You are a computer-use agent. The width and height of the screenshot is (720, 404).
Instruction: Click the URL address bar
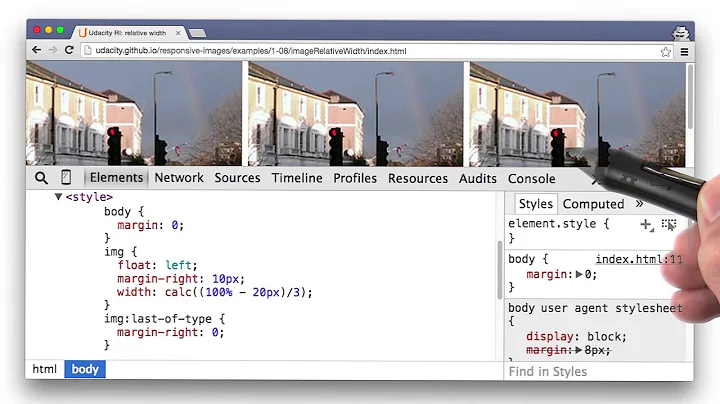(377, 51)
